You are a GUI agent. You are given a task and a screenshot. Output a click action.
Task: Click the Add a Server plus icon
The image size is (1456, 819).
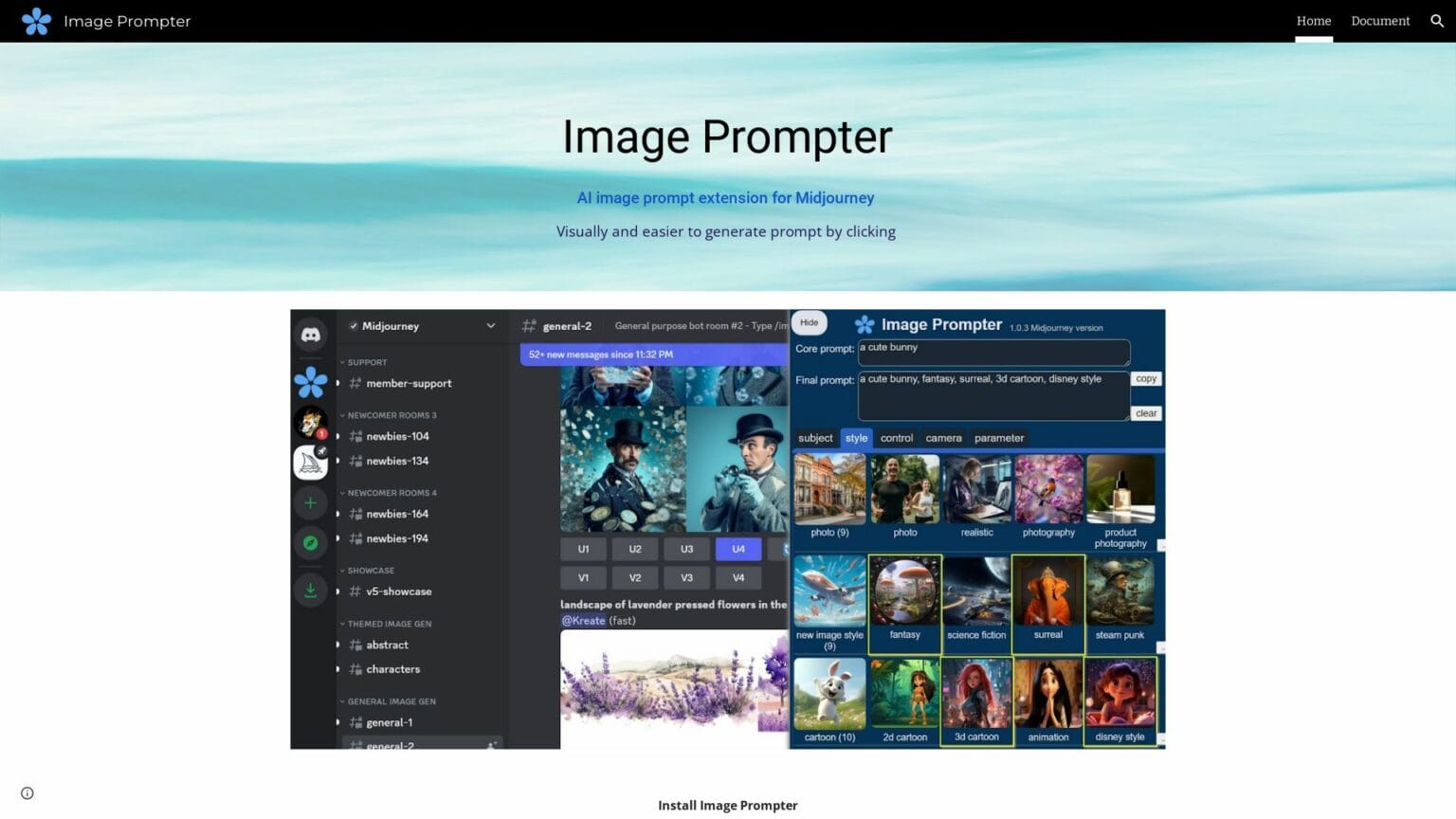coord(311,502)
